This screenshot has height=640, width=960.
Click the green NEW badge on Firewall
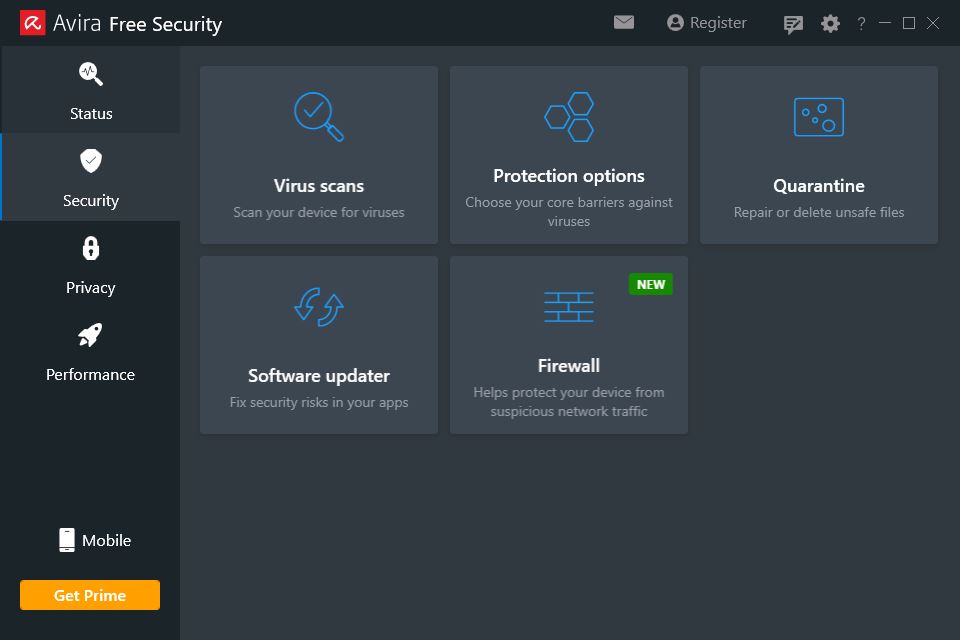click(650, 284)
